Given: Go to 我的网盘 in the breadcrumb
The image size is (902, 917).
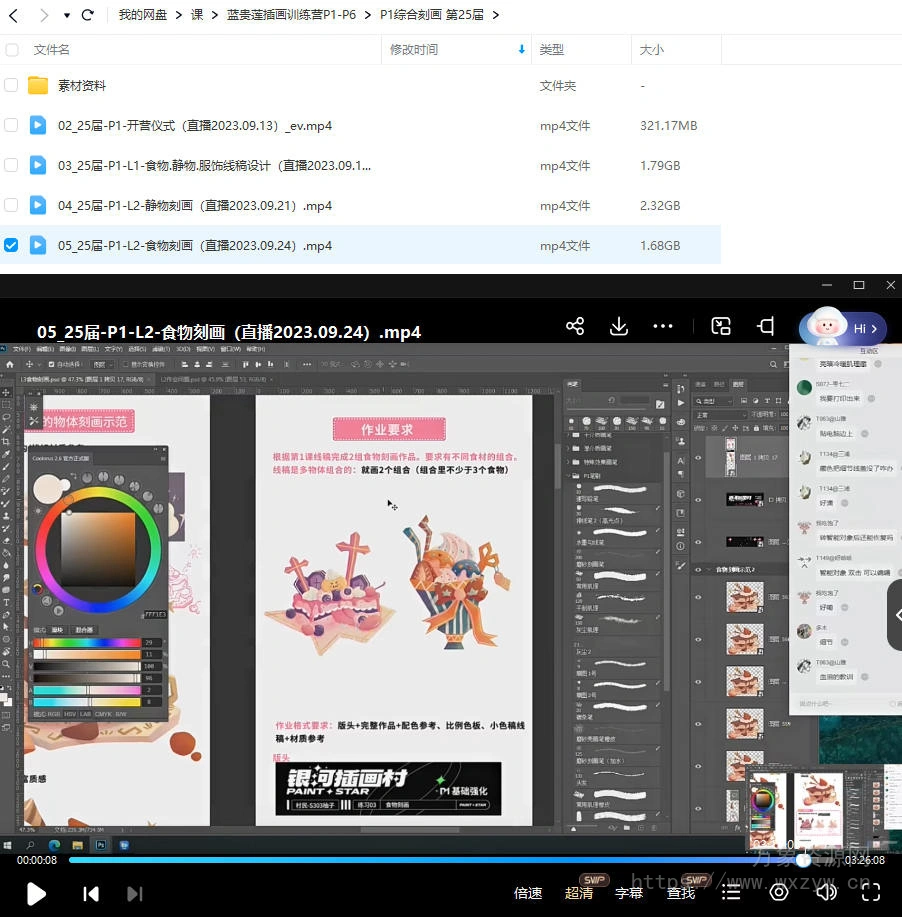Looking at the screenshot, I should [144, 15].
